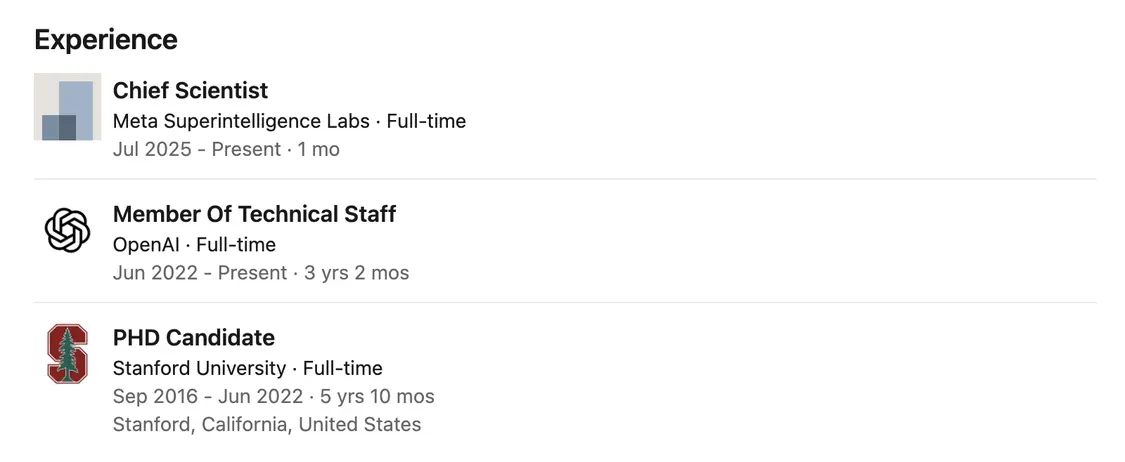
Task: Select the Sep 2016 - Jun 2022 dates
Action: click(x=208, y=397)
